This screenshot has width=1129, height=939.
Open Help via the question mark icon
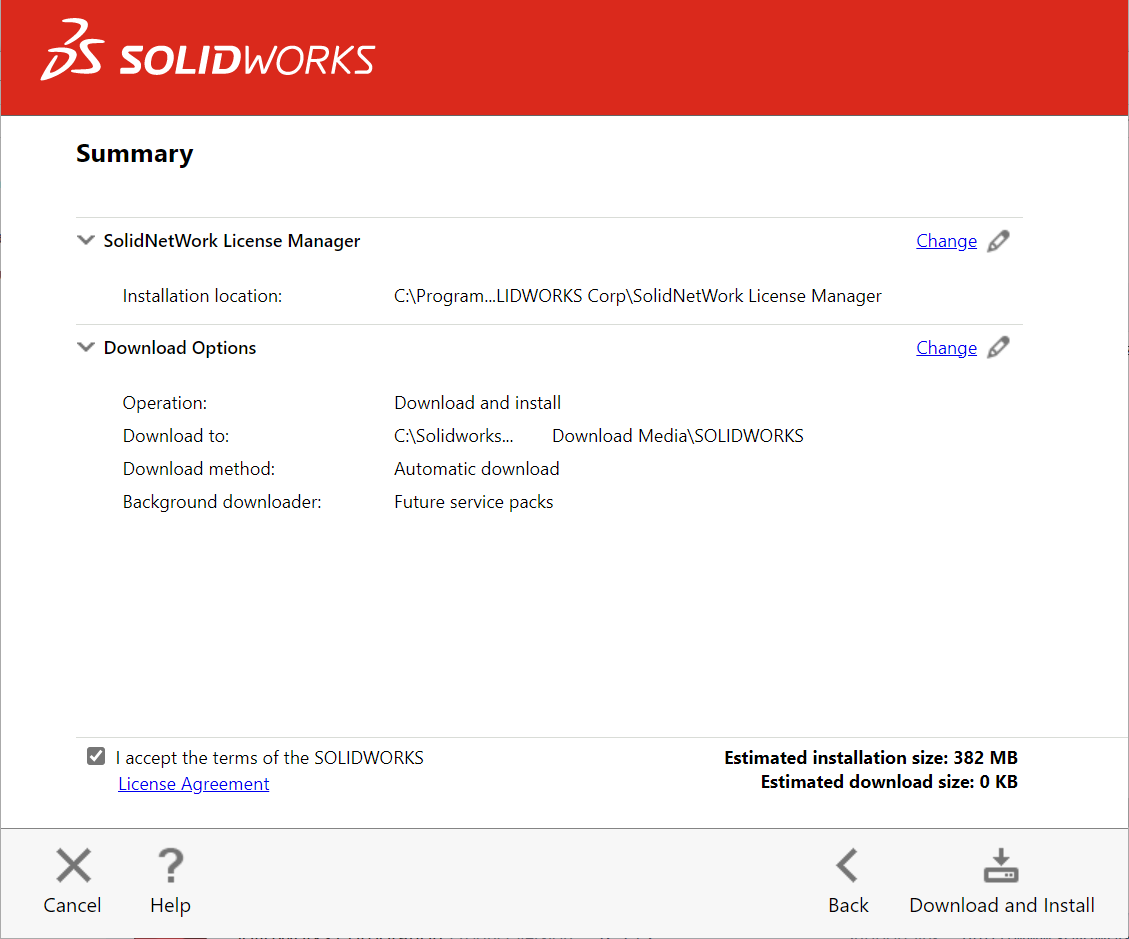pyautogui.click(x=171, y=865)
